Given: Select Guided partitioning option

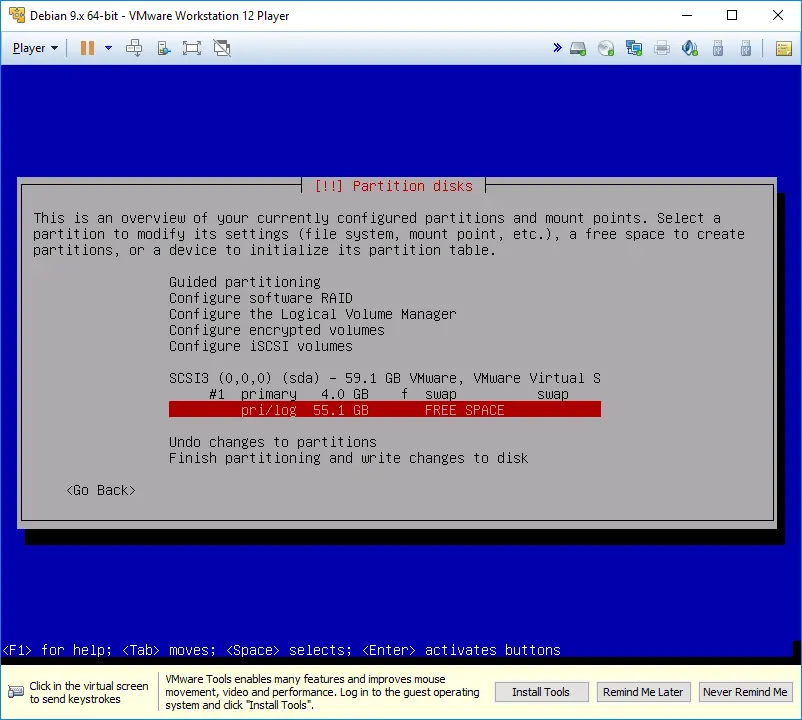Looking at the screenshot, I should tap(244, 282).
